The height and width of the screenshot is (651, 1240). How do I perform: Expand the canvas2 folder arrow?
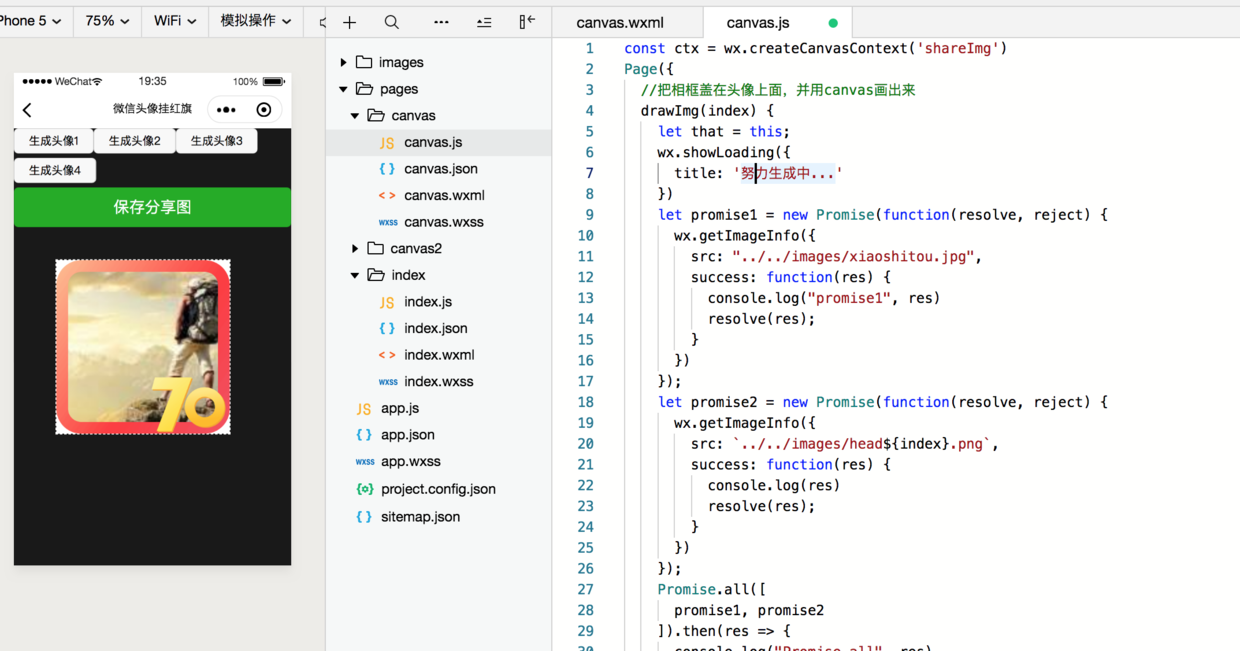coord(355,248)
